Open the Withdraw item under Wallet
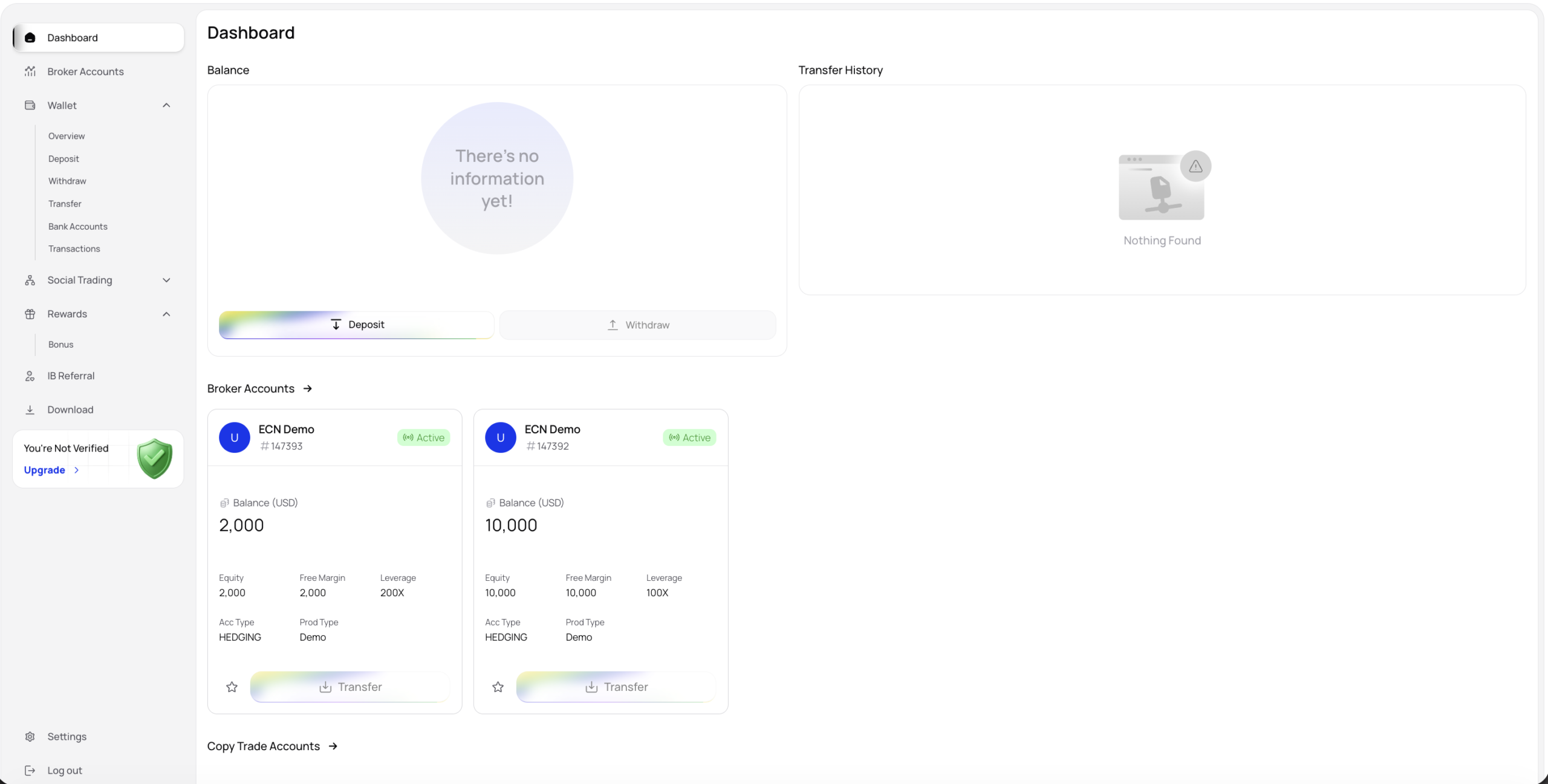Image resolution: width=1548 pixels, height=784 pixels. (67, 181)
